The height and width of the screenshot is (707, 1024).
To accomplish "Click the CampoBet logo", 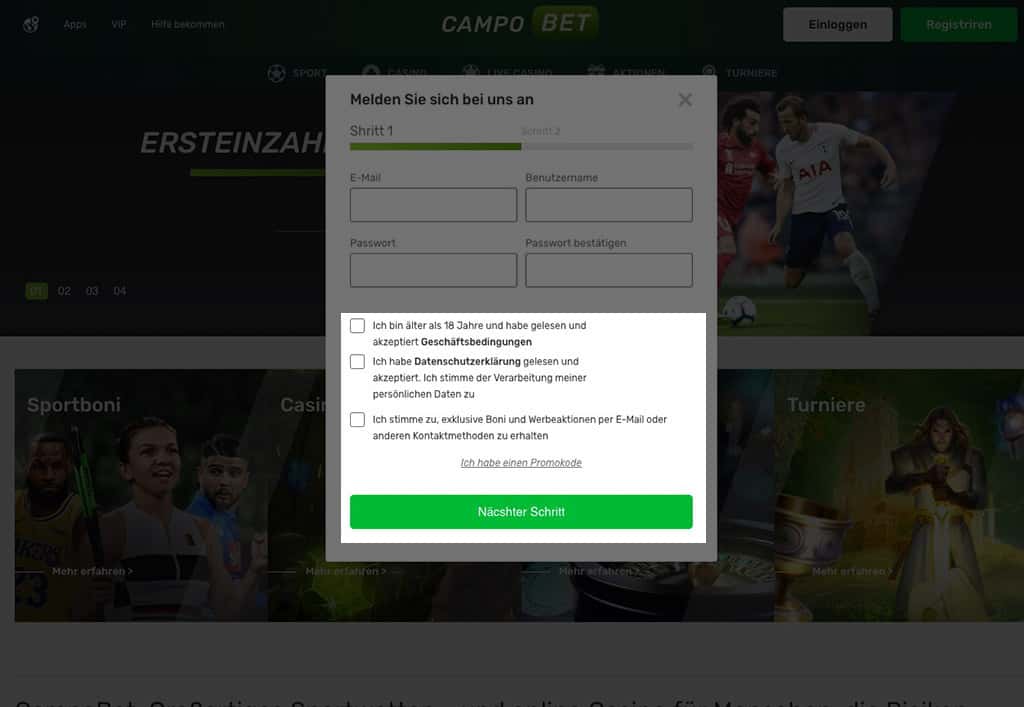I will pos(520,23).
